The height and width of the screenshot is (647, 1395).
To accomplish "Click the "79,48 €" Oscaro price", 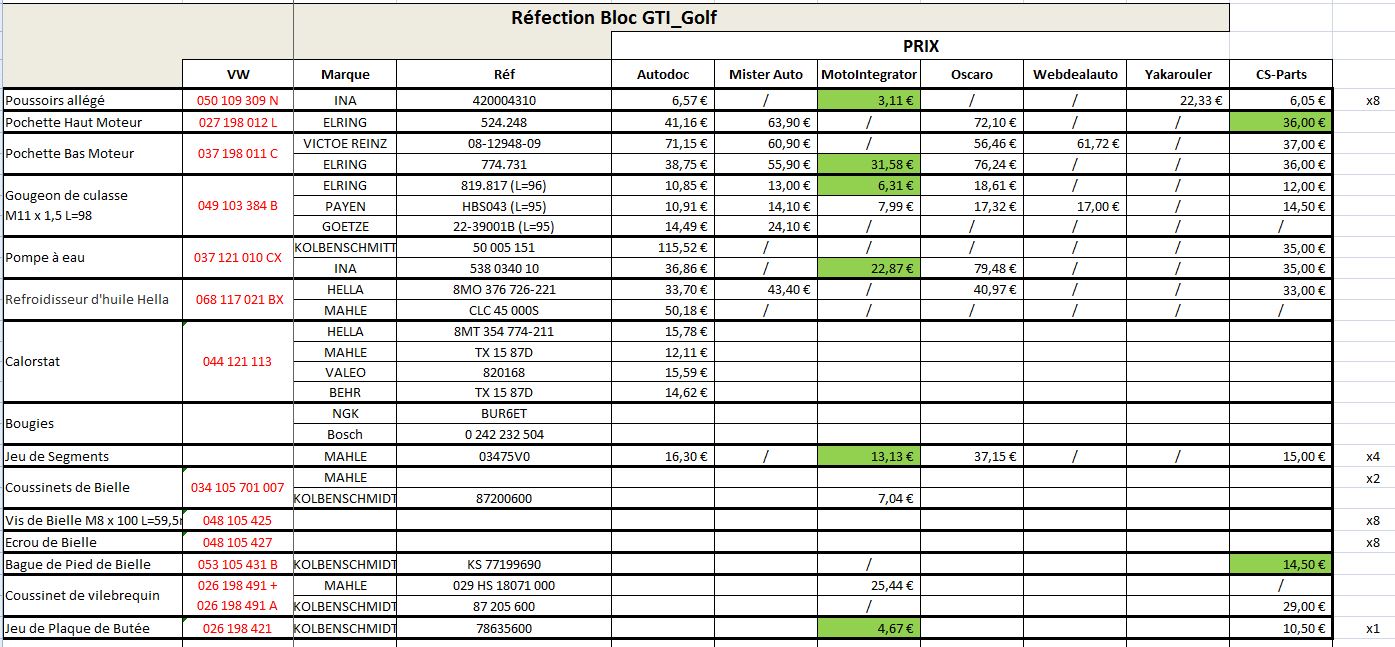I will [x=972, y=268].
